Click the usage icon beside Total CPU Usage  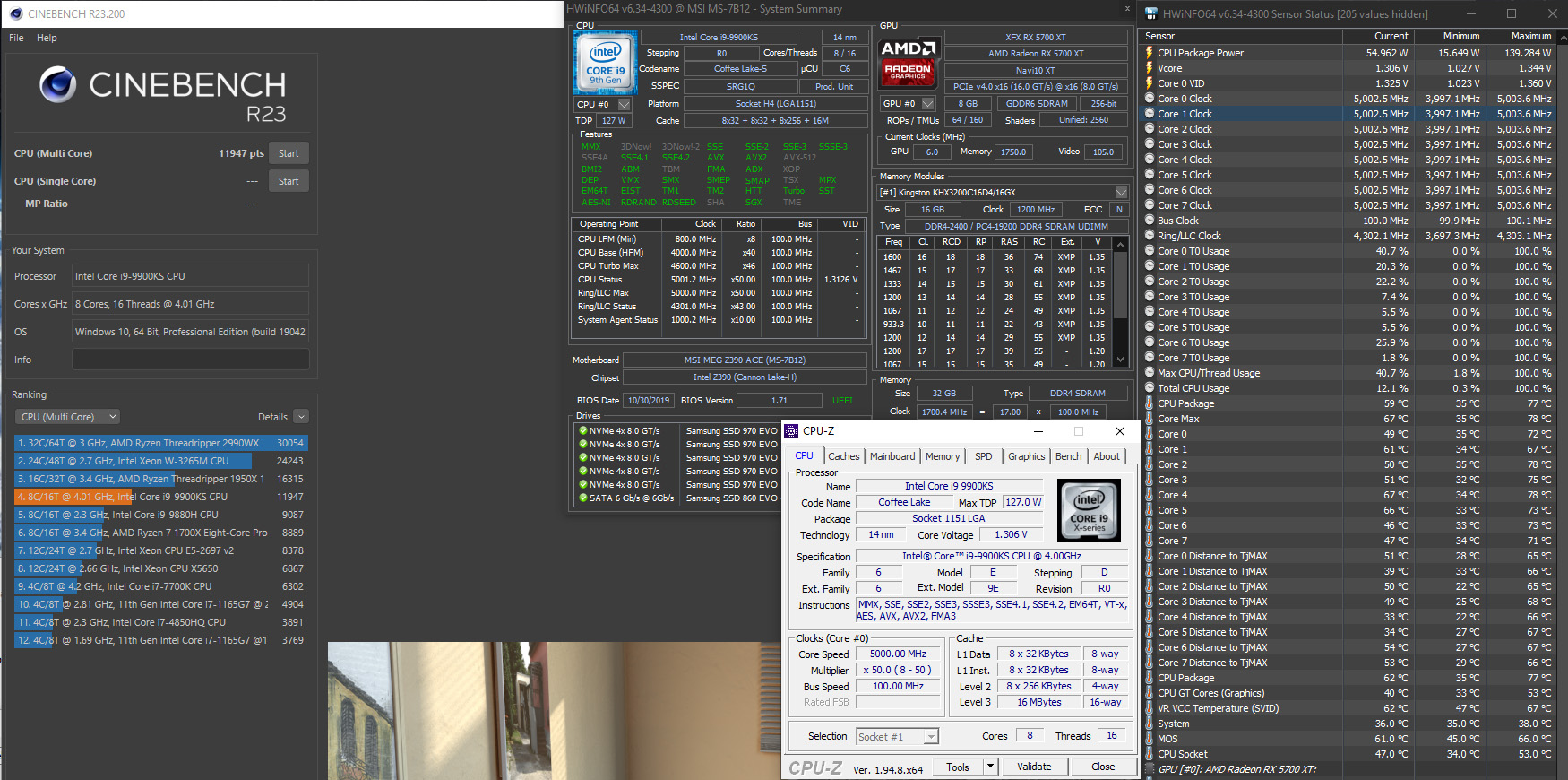[x=1150, y=388]
